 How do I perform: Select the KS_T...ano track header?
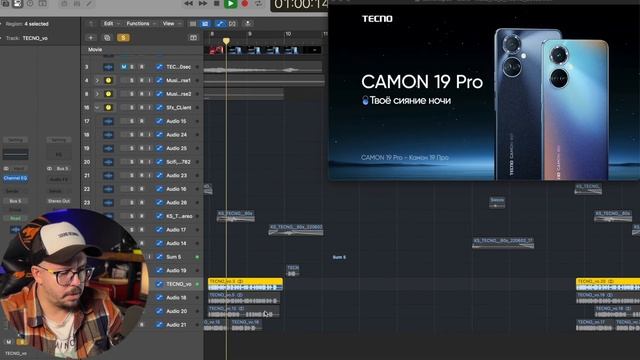click(x=179, y=216)
